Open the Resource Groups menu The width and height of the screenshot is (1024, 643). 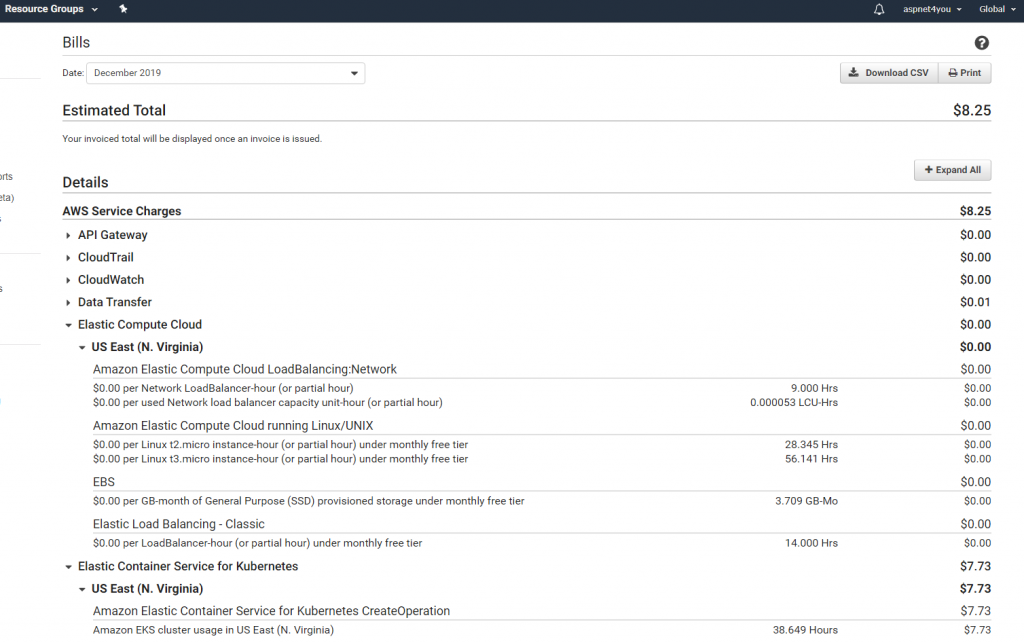(x=51, y=9)
